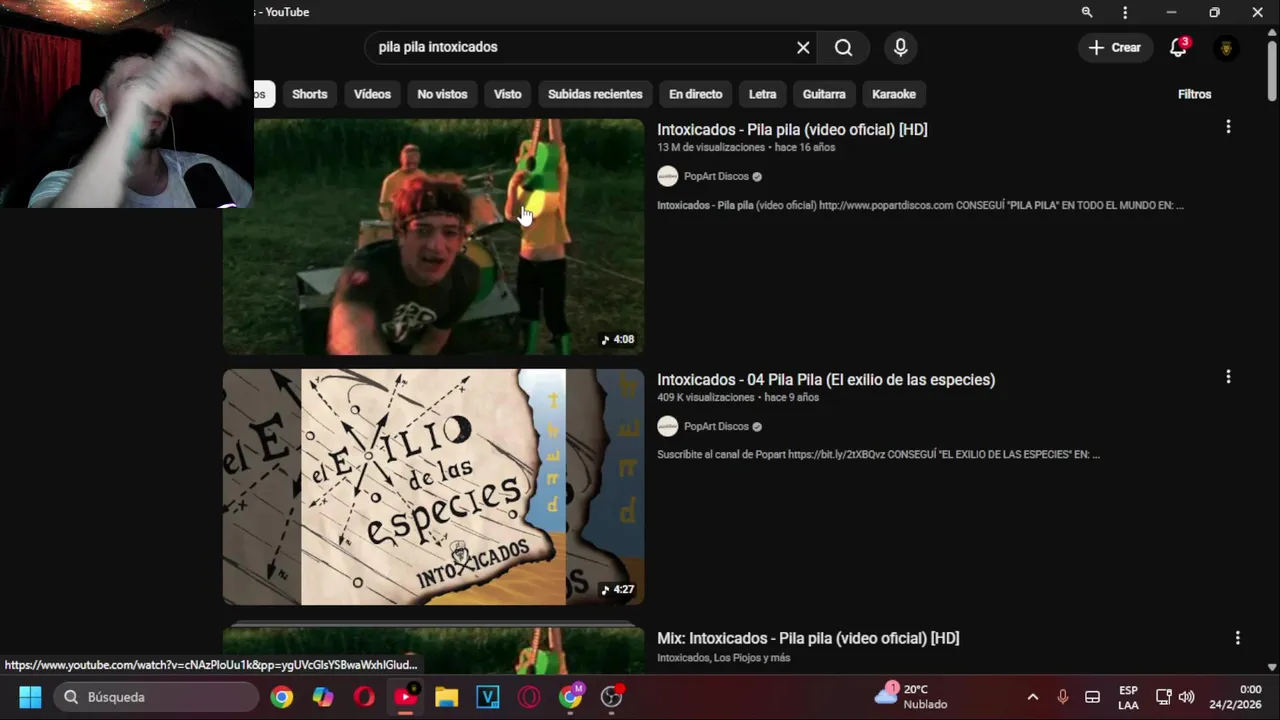Open Intoxicados - 04 Pila Pila title link
1280x720 pixels.
826,379
